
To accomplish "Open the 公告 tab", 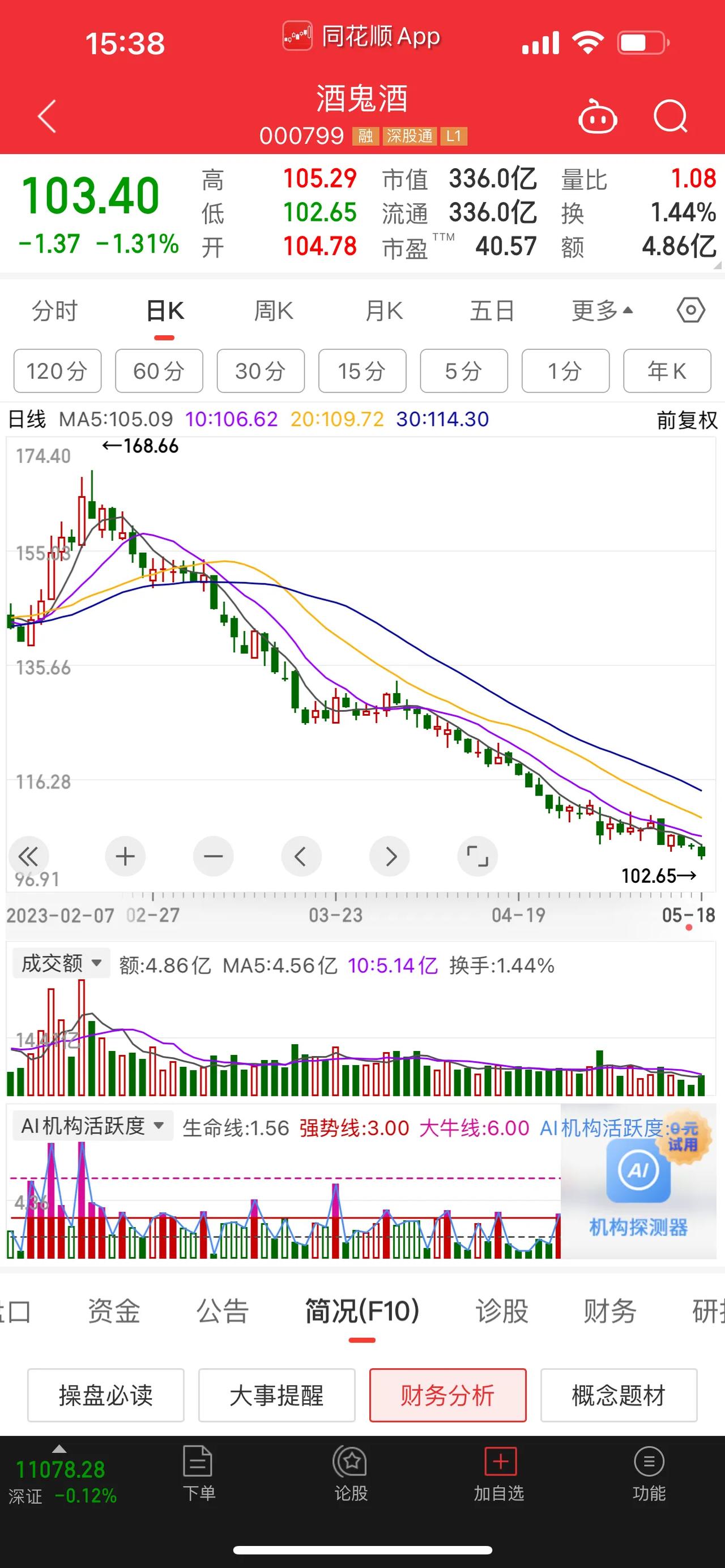I will 223,1310.
